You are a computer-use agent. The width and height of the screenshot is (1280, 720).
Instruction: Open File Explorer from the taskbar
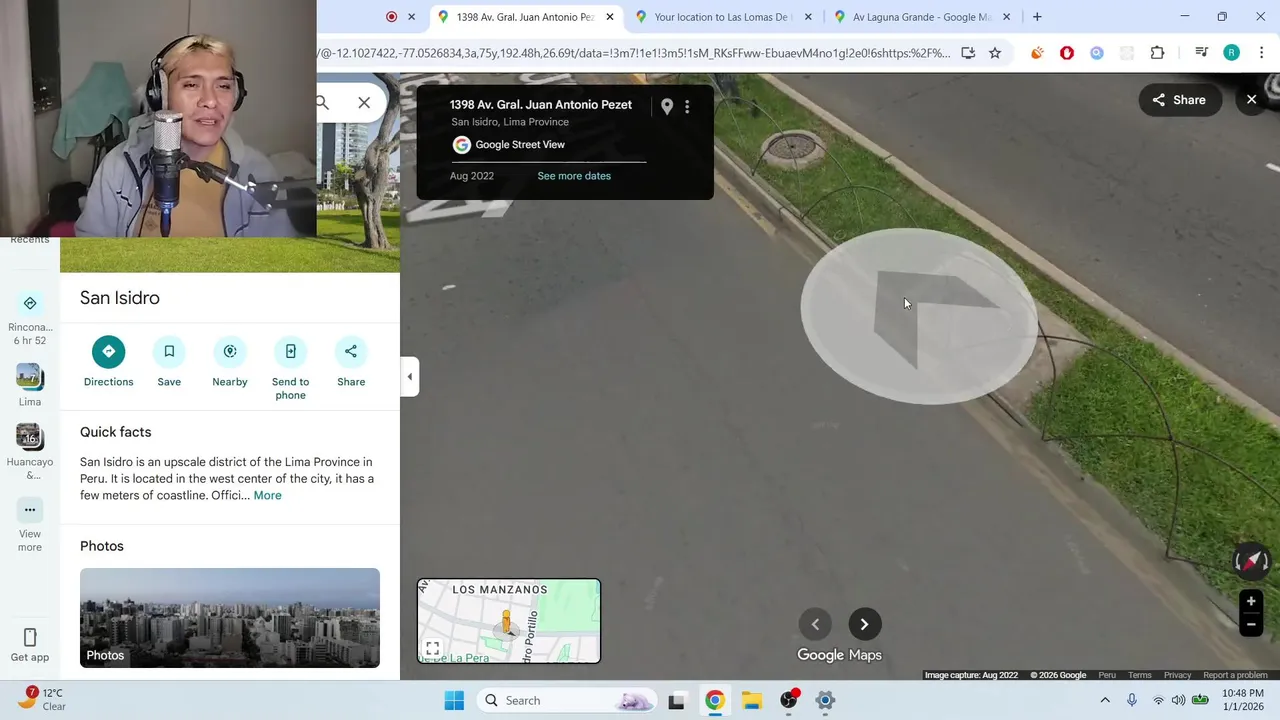pyautogui.click(x=751, y=700)
